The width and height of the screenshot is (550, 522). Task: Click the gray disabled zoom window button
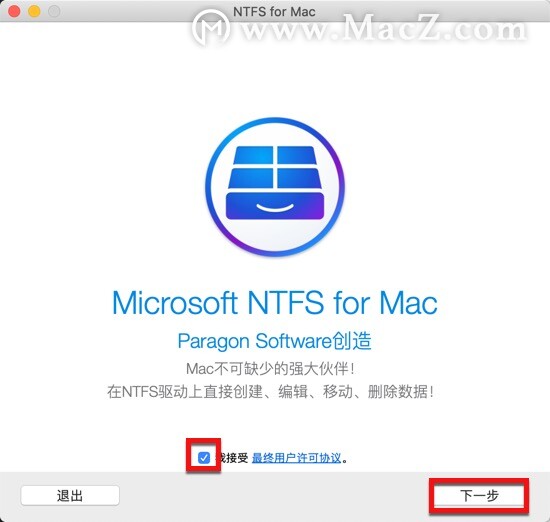pos(54,11)
